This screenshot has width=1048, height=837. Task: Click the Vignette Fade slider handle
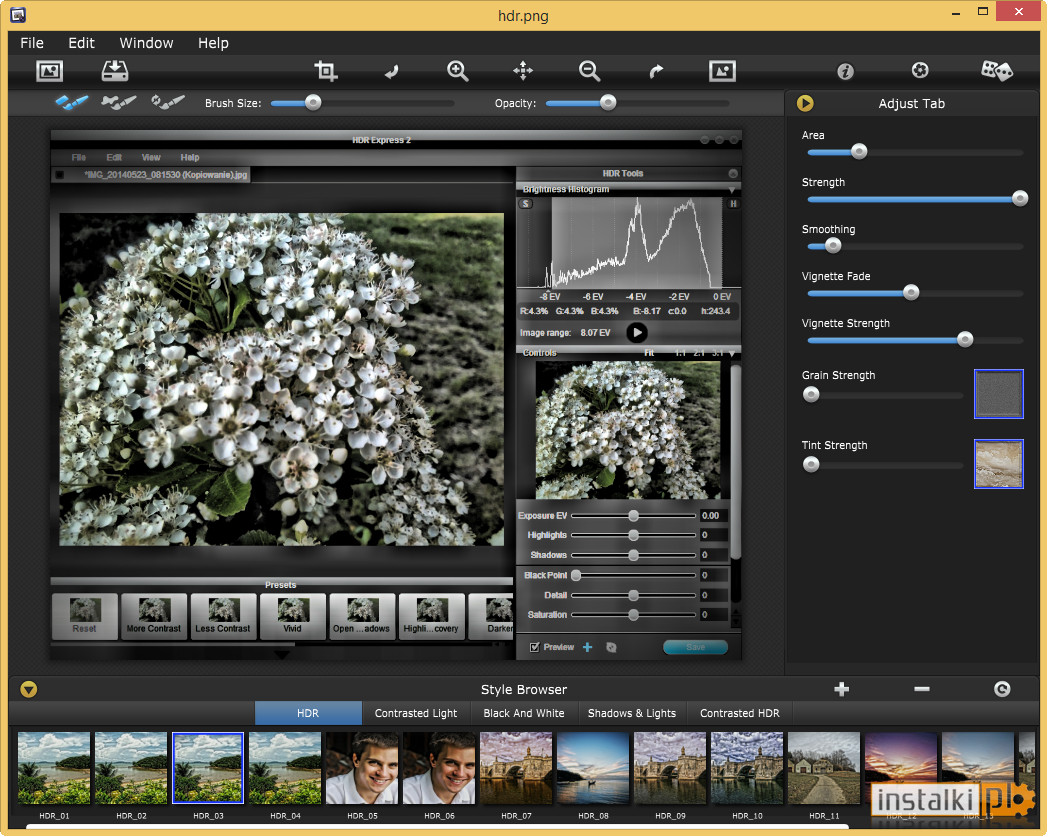pos(910,292)
